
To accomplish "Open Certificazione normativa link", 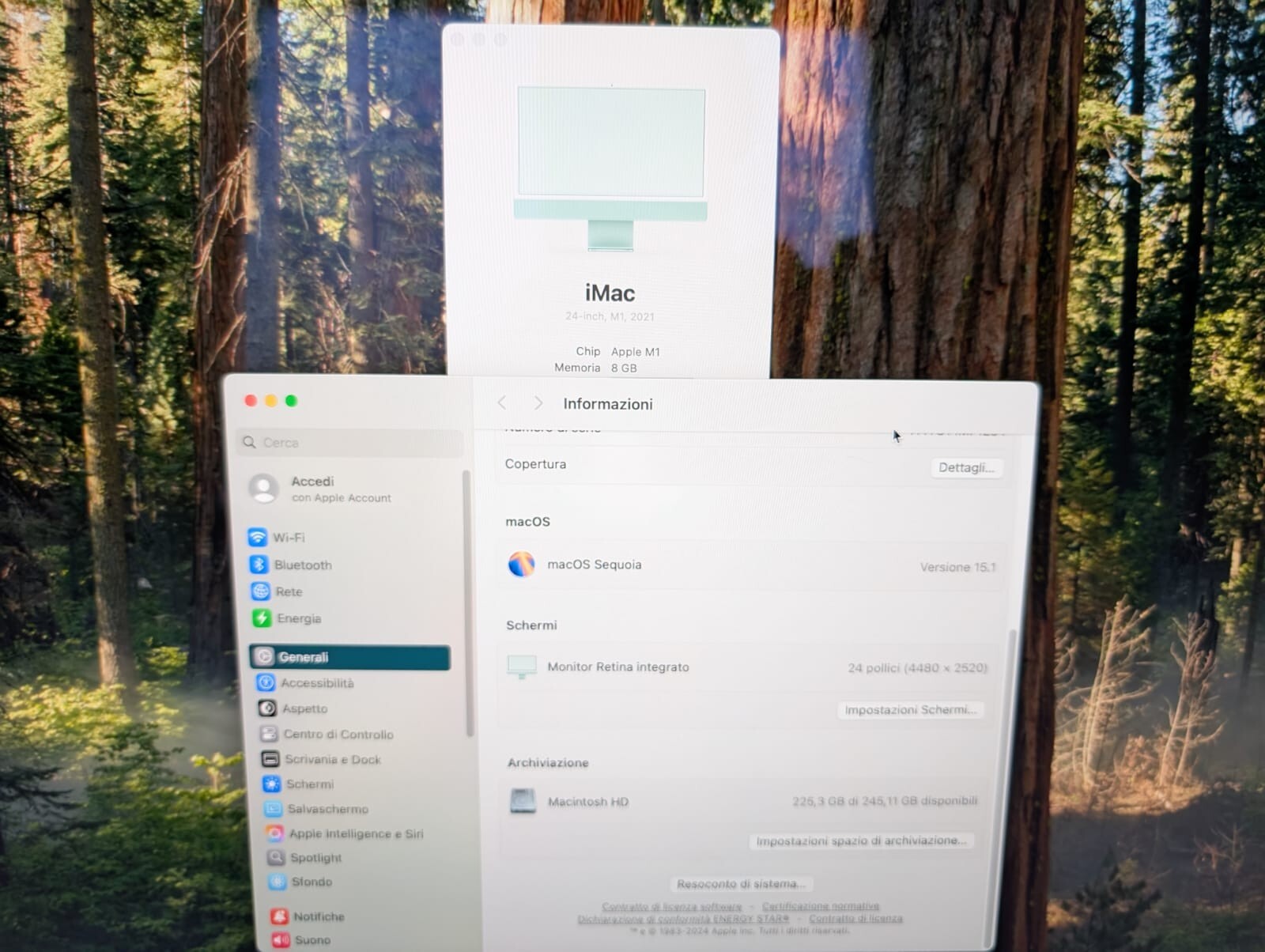I will coord(821,906).
